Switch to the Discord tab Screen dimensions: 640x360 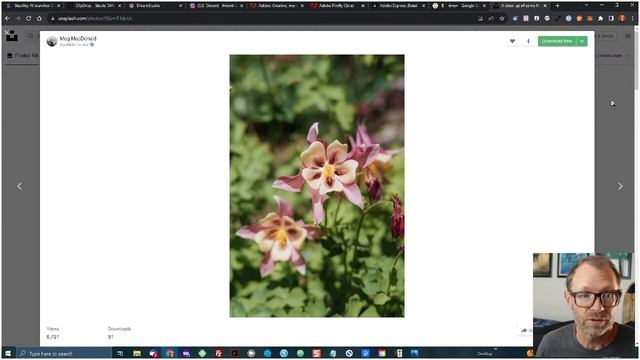[x=216, y=6]
